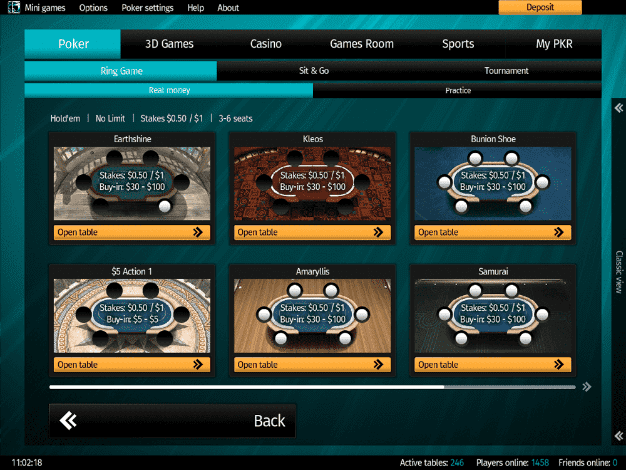This screenshot has width=626, height=470.
Task: Click the Players online count 1458
Action: (x=540, y=463)
